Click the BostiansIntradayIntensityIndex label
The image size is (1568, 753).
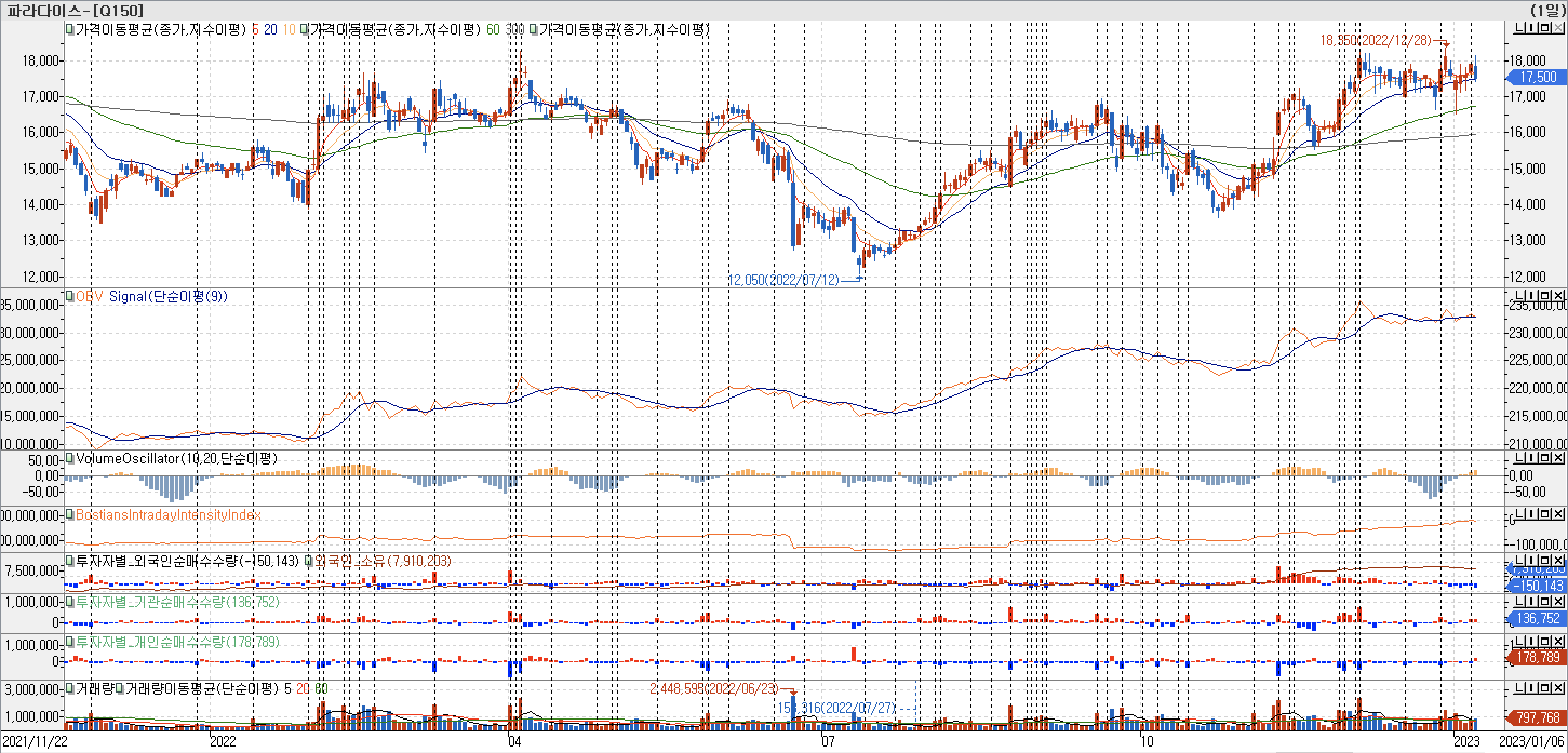pyautogui.click(x=168, y=515)
